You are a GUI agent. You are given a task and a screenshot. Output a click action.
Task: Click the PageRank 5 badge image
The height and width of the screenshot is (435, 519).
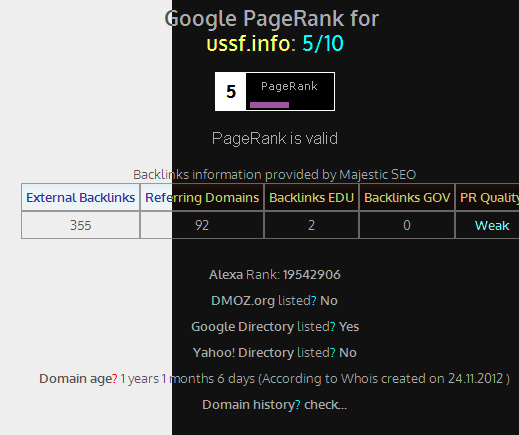pyautogui.click(x=275, y=91)
